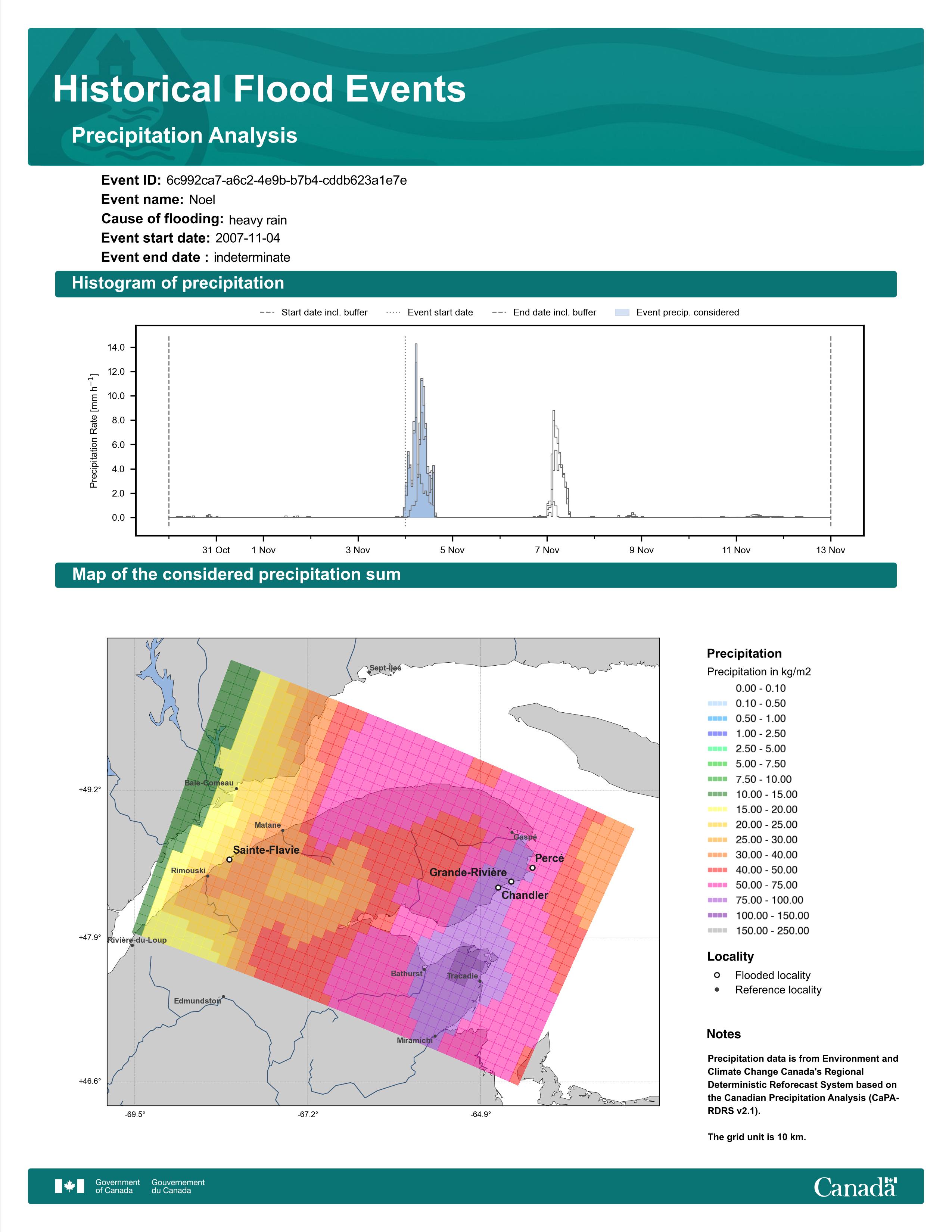This screenshot has height=1232, width=952.
Task: Click the 75.00 - 100.00 precipitation color swatch
Action: point(718,900)
